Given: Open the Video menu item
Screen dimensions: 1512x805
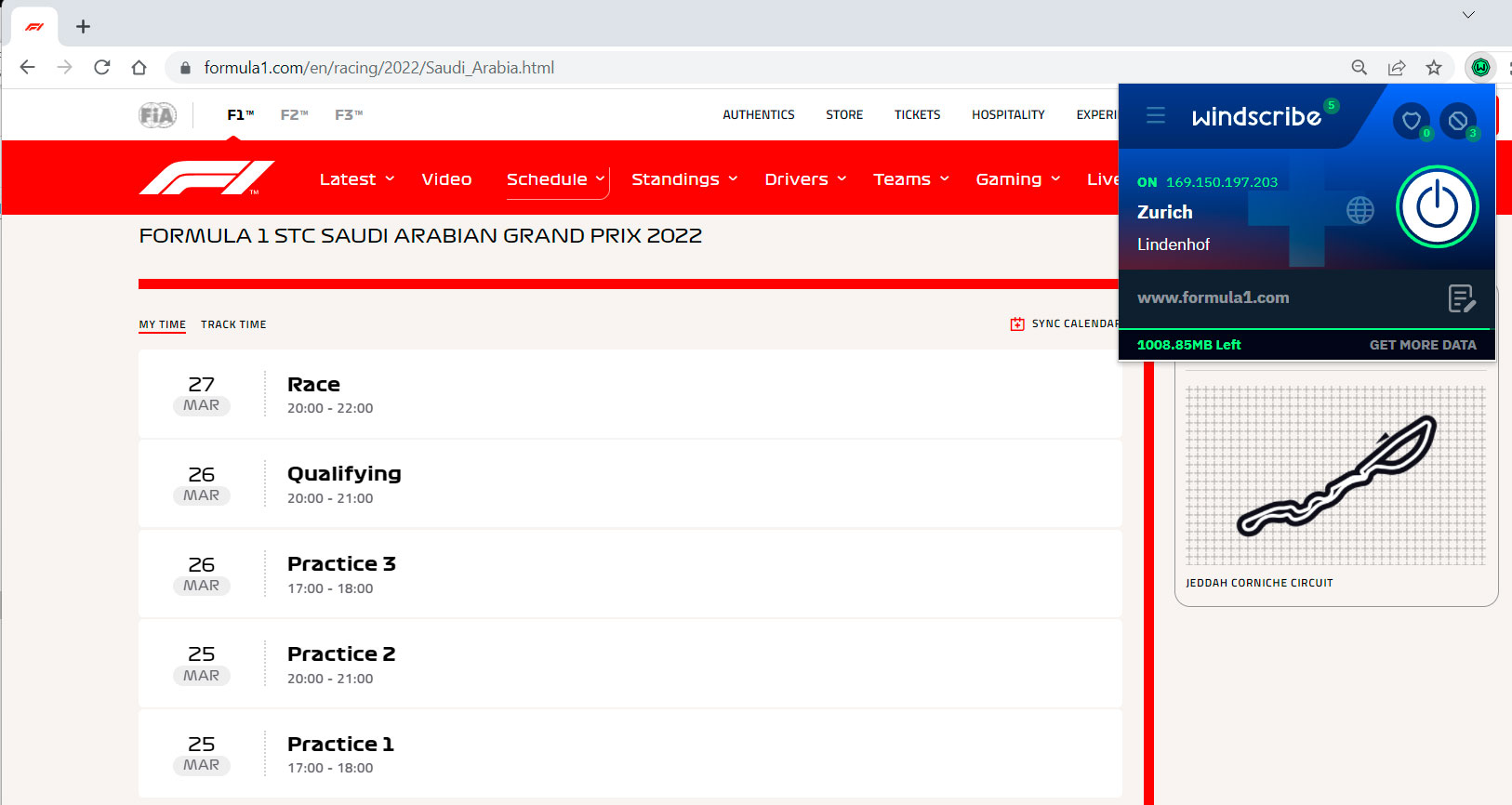Looking at the screenshot, I should 446,179.
